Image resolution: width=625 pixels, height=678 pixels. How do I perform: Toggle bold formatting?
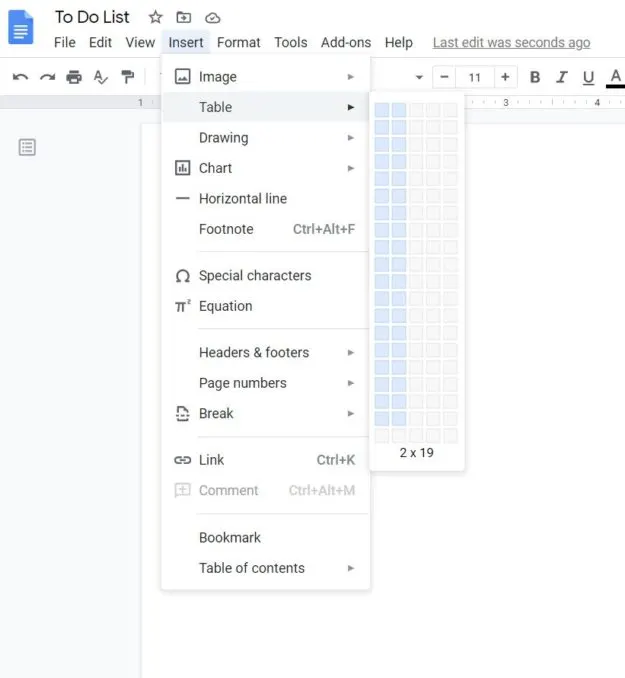535,77
